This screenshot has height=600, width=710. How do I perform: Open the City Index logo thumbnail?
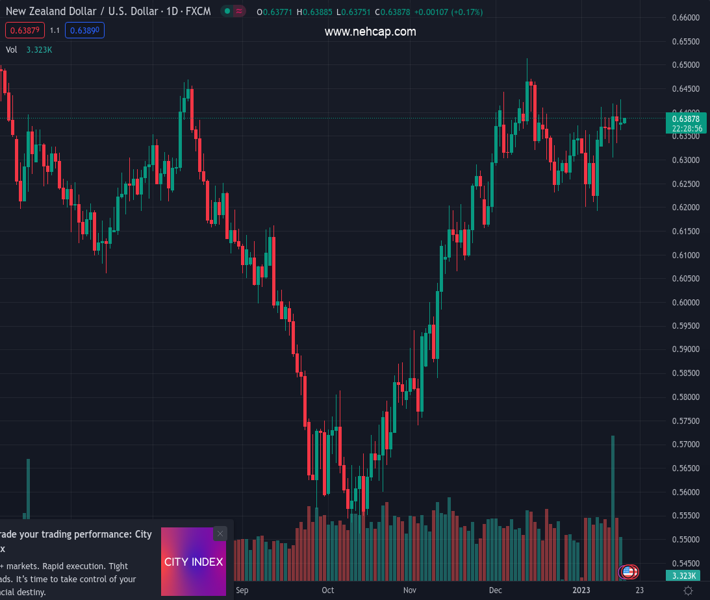click(193, 562)
